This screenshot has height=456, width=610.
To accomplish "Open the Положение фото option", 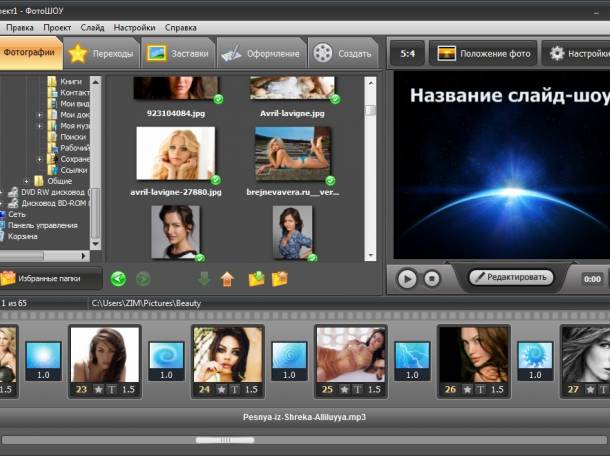I will 483,53.
